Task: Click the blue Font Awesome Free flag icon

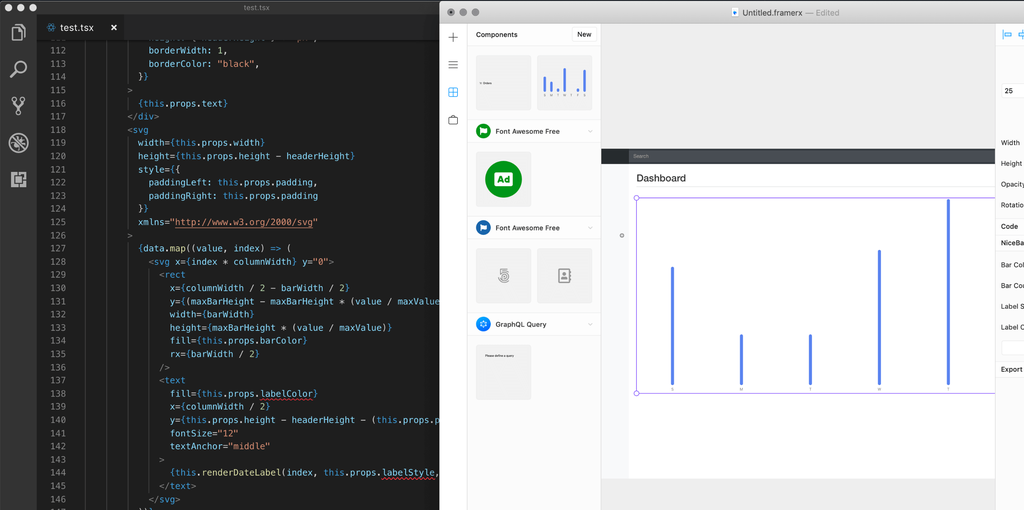Action: pos(483,228)
